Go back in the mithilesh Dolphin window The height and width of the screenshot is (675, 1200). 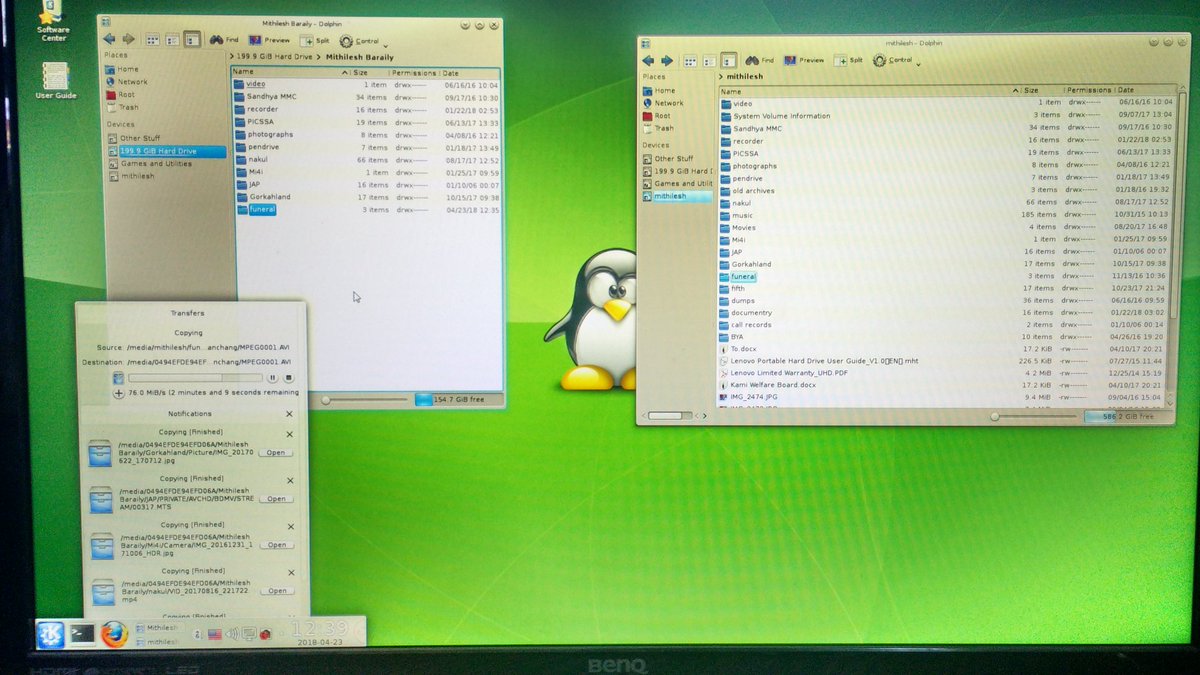(x=648, y=60)
